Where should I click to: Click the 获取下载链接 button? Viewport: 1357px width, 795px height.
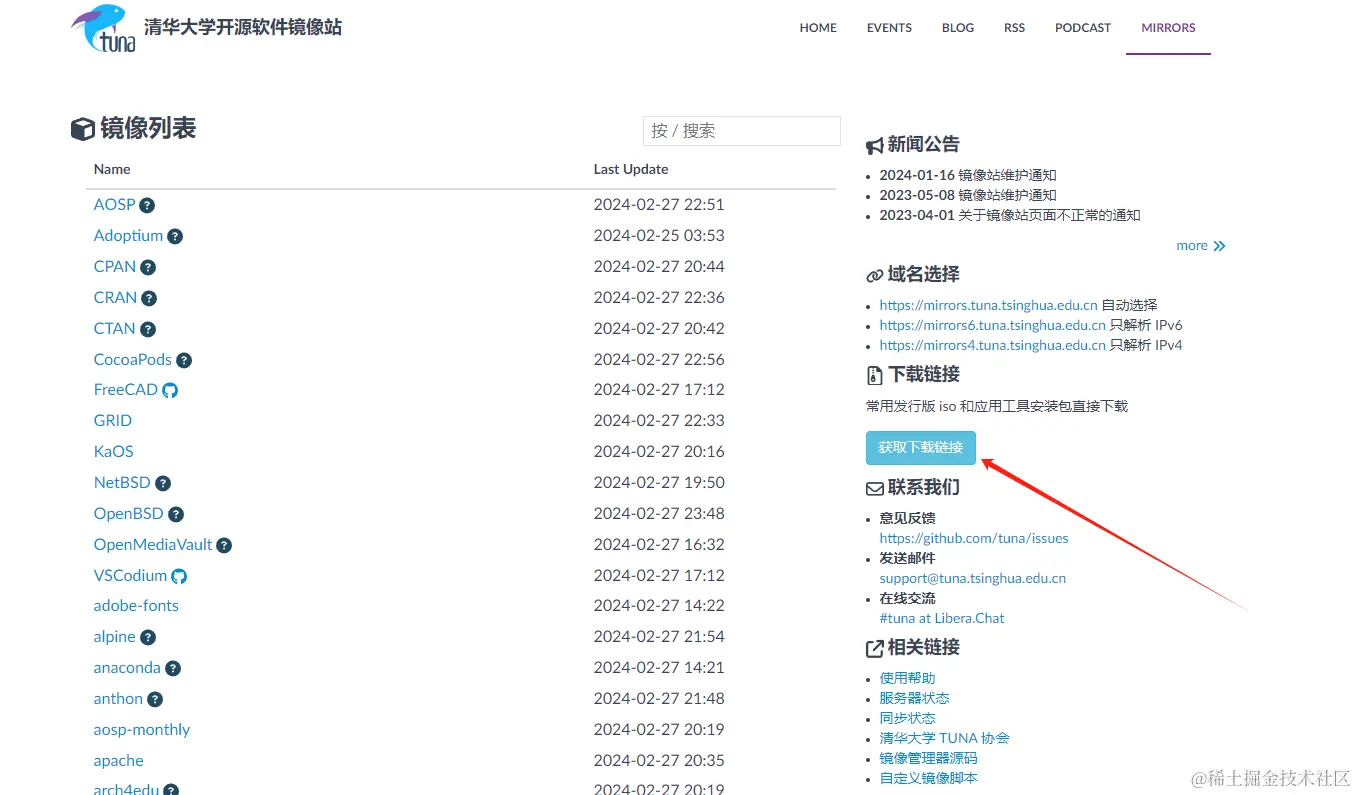click(x=920, y=447)
